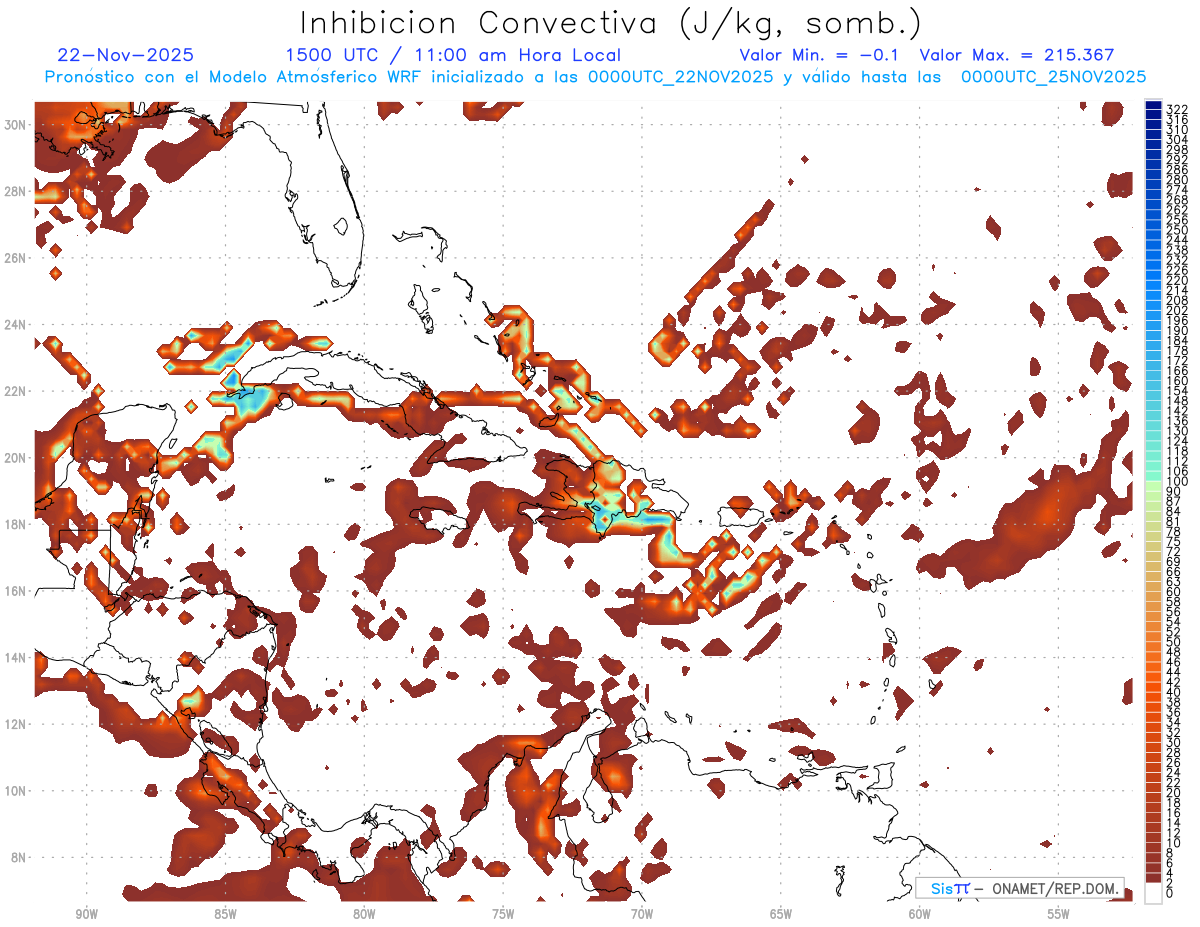Click the "80W" longitude label

364,914
